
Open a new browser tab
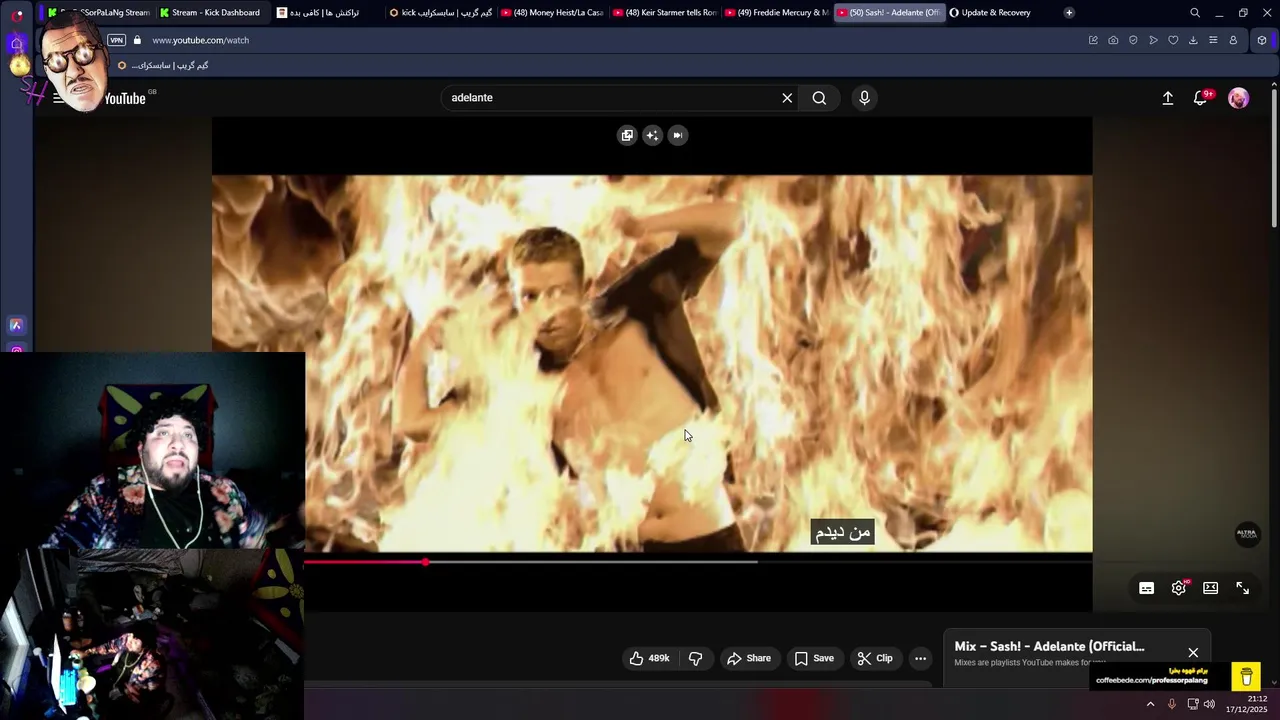click(1069, 13)
